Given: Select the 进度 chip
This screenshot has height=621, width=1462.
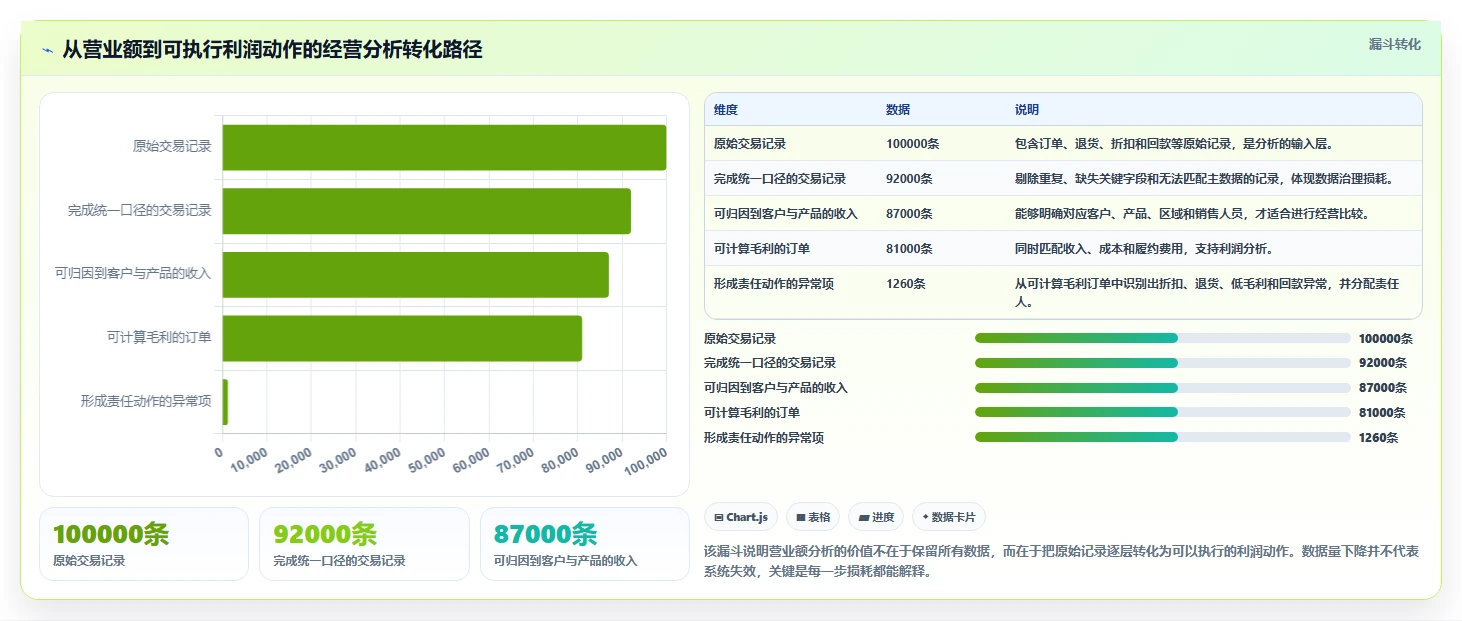Looking at the screenshot, I should (x=876, y=517).
